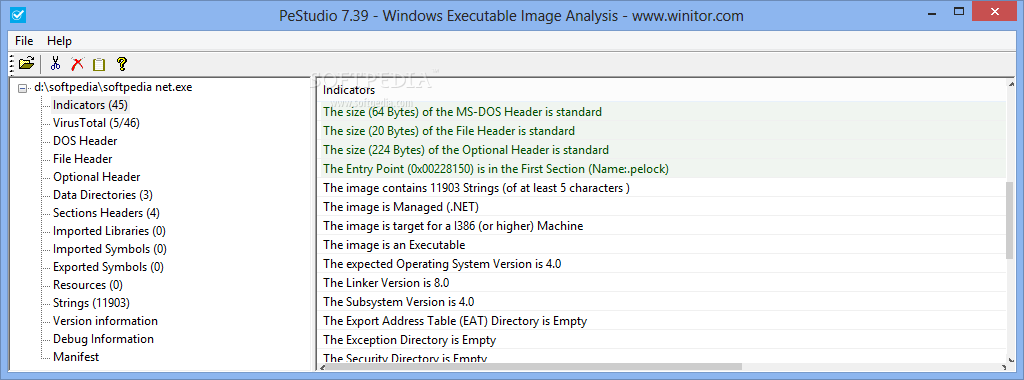Screen dimensions: 1024x380
Task: Click the scissors Cut toolbar icon
Action: [55, 63]
